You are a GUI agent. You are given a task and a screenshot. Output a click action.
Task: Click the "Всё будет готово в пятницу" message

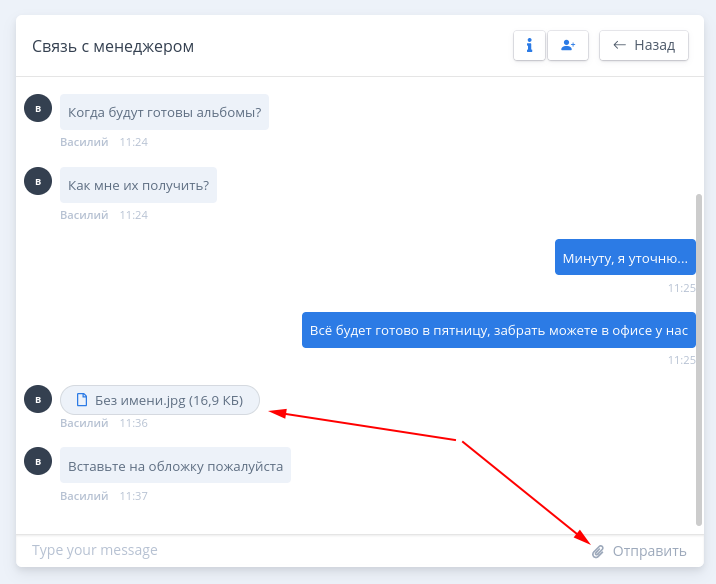tap(498, 330)
